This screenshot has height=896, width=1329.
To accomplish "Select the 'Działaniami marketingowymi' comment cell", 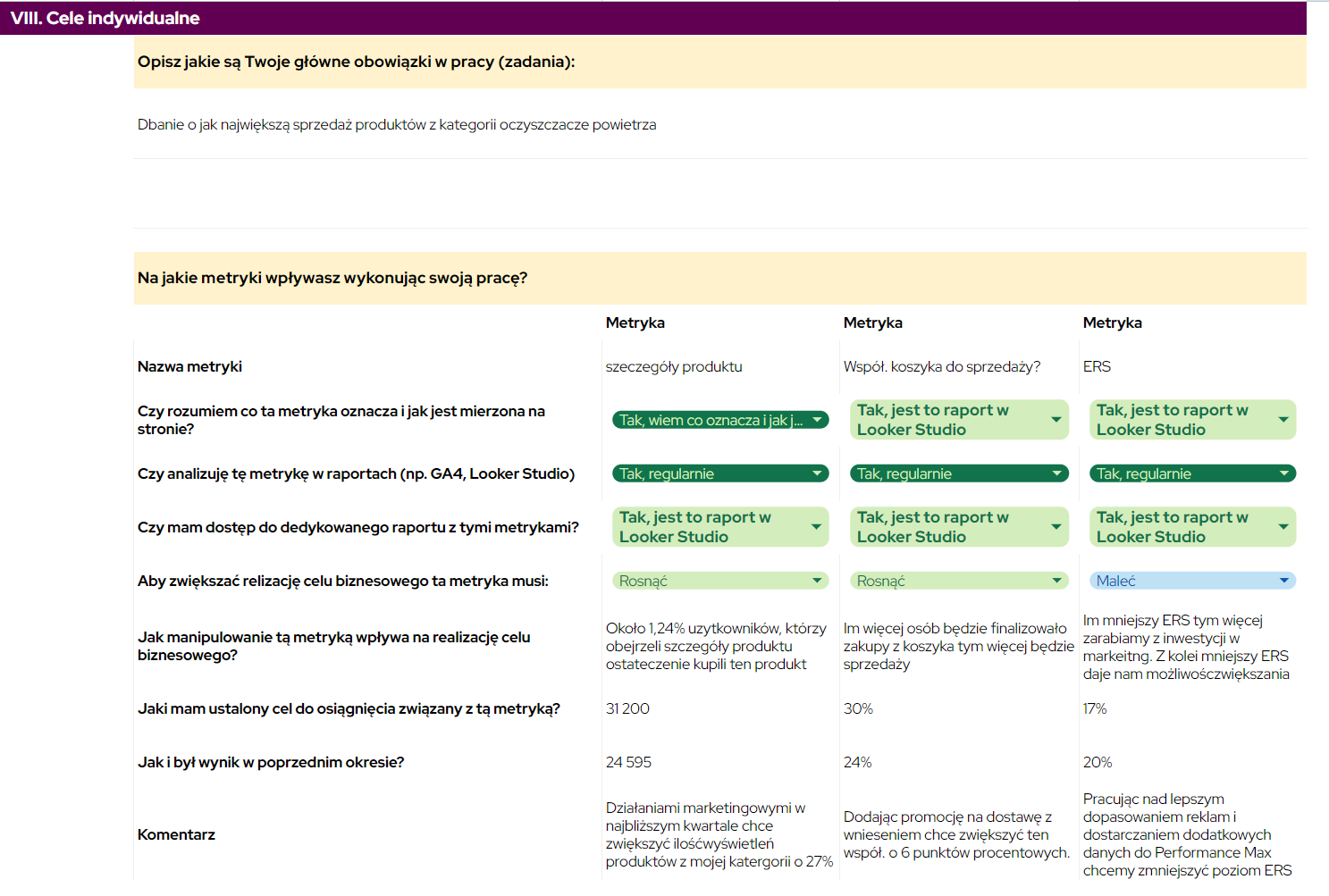I will click(x=719, y=834).
